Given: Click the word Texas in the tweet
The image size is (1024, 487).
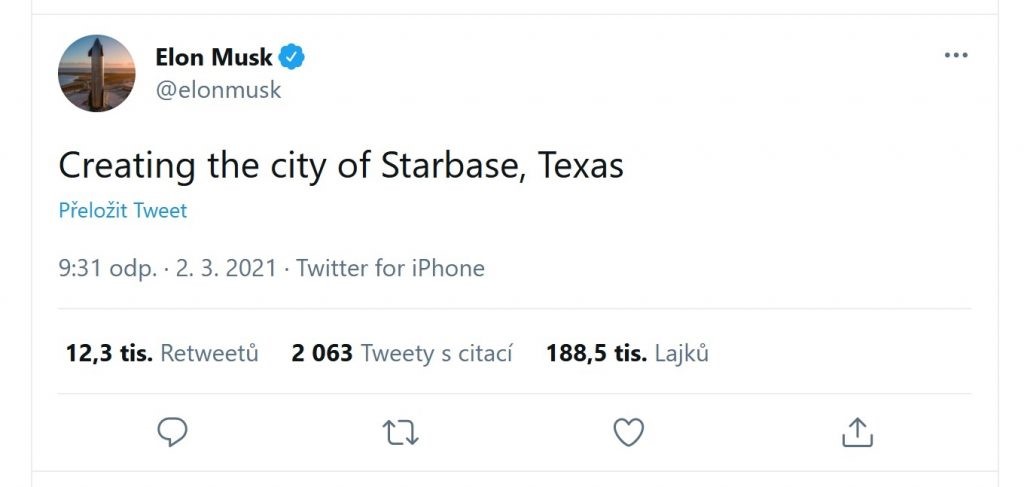Looking at the screenshot, I should click(x=581, y=165).
